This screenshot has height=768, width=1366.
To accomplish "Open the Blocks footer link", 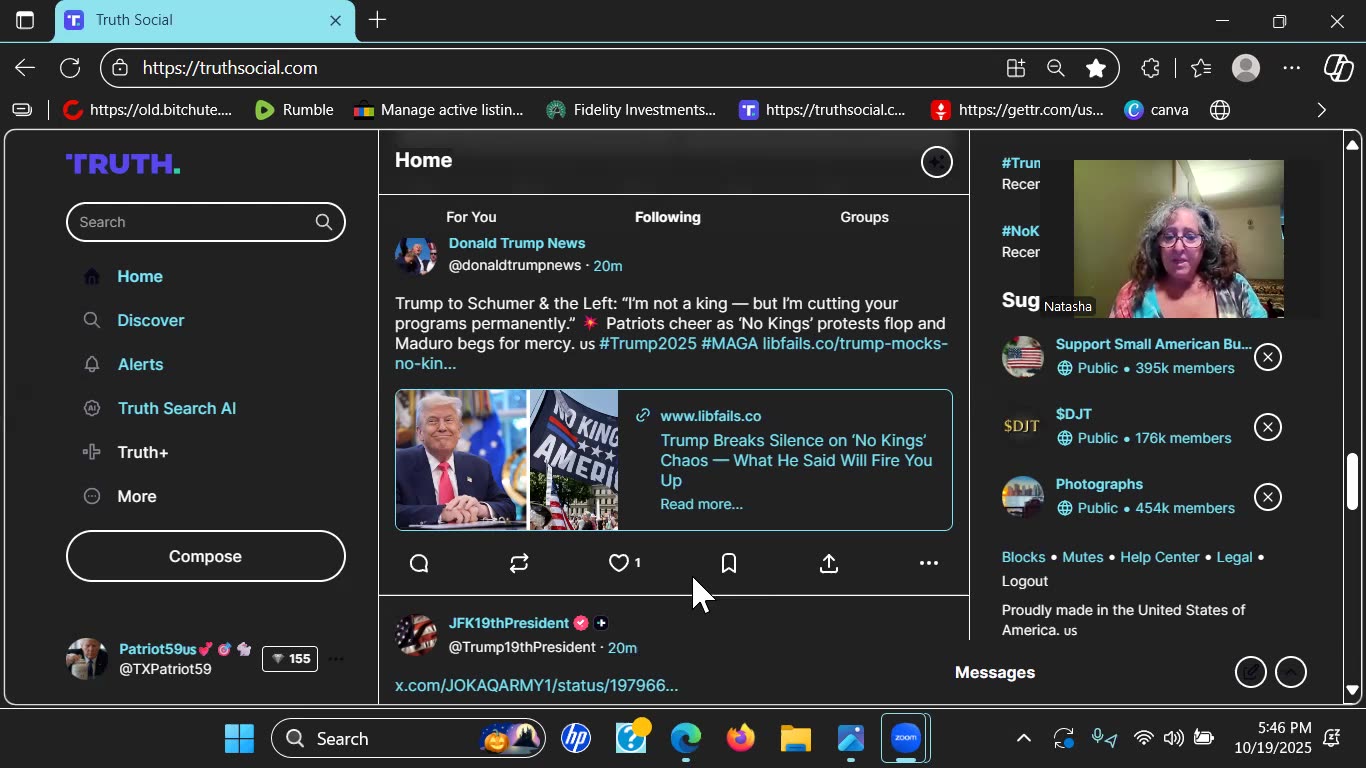I will tap(1023, 557).
